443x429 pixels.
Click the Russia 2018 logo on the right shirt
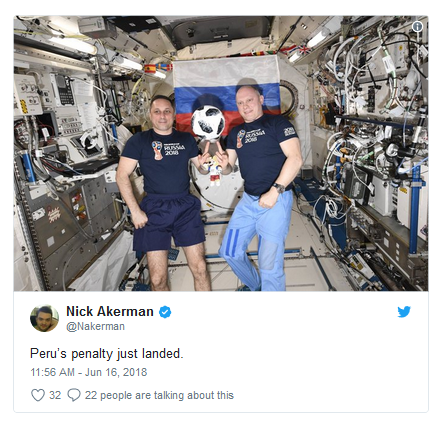[251, 137]
